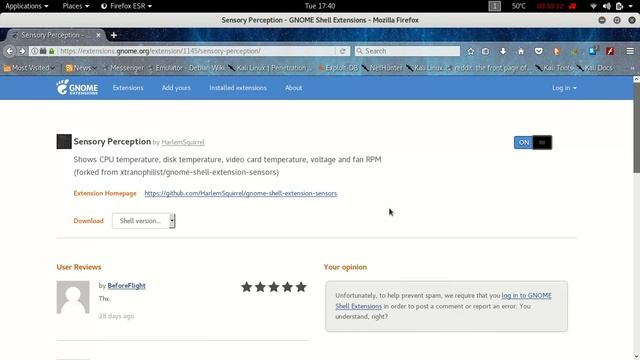This screenshot has width=640, height=360.
Task: Open the About nav item
Action: [x=293, y=88]
